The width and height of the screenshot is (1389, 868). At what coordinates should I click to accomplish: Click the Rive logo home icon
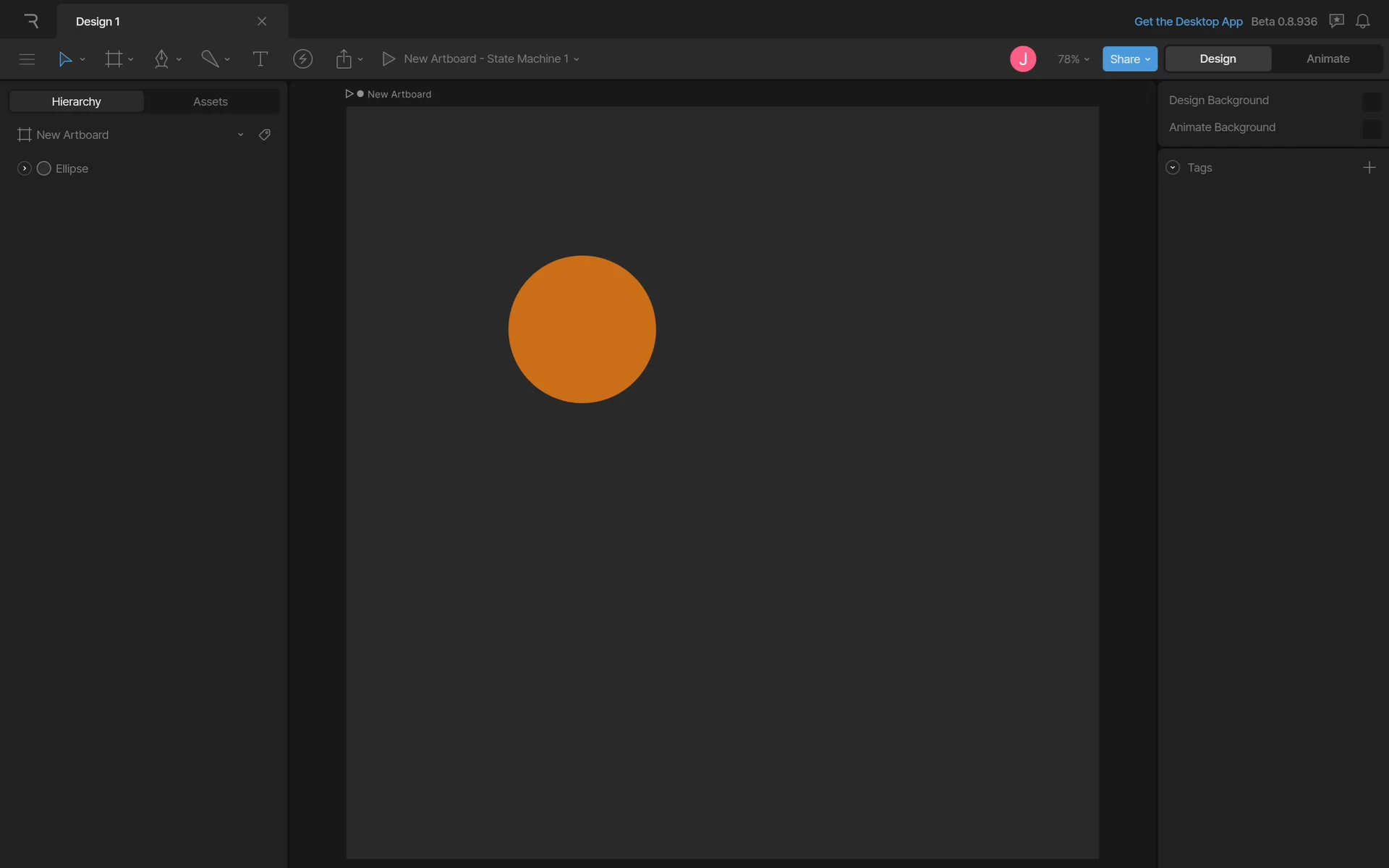click(x=30, y=21)
